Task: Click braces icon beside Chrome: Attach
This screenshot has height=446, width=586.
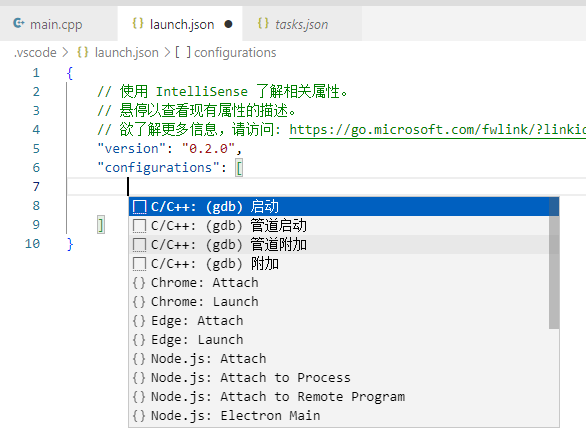Action: click(x=139, y=283)
